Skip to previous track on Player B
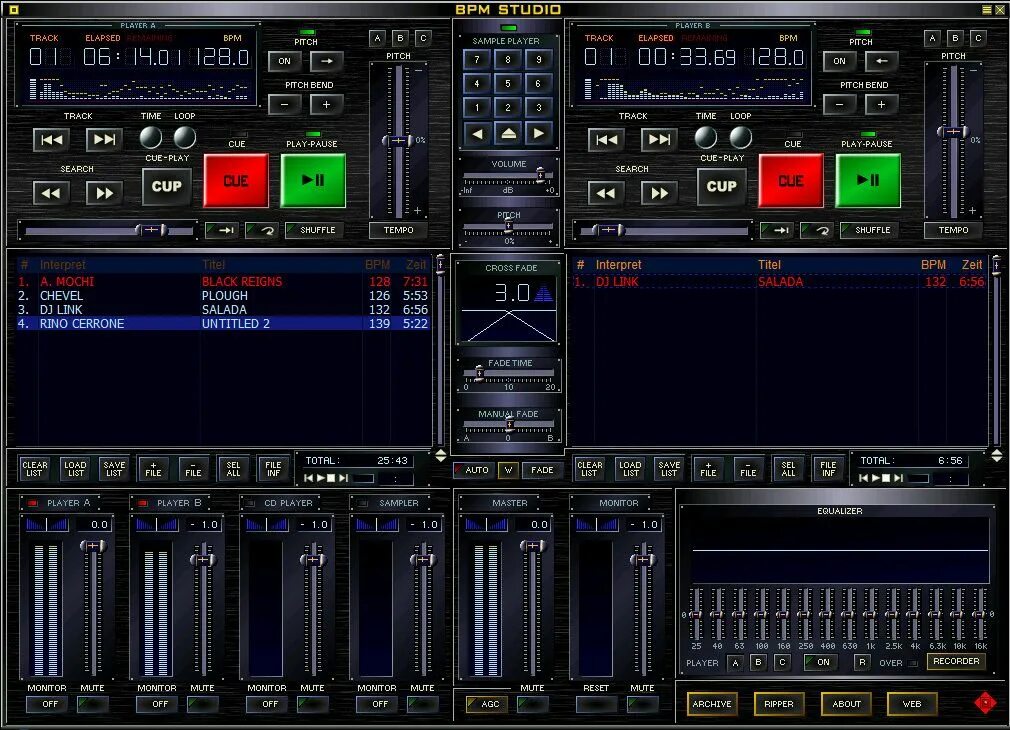The height and width of the screenshot is (730, 1010). 606,140
